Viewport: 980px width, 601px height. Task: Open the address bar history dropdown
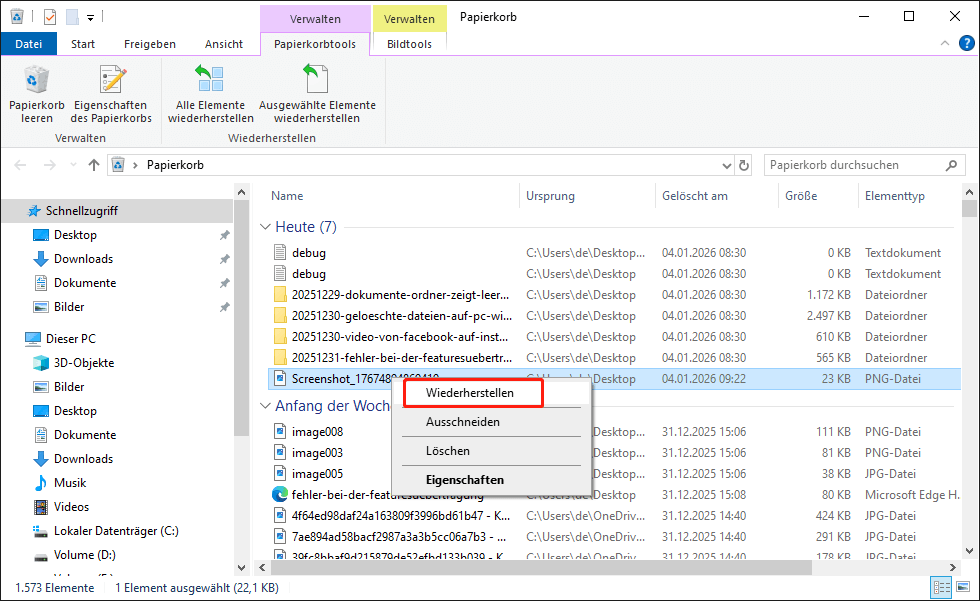[x=723, y=165]
